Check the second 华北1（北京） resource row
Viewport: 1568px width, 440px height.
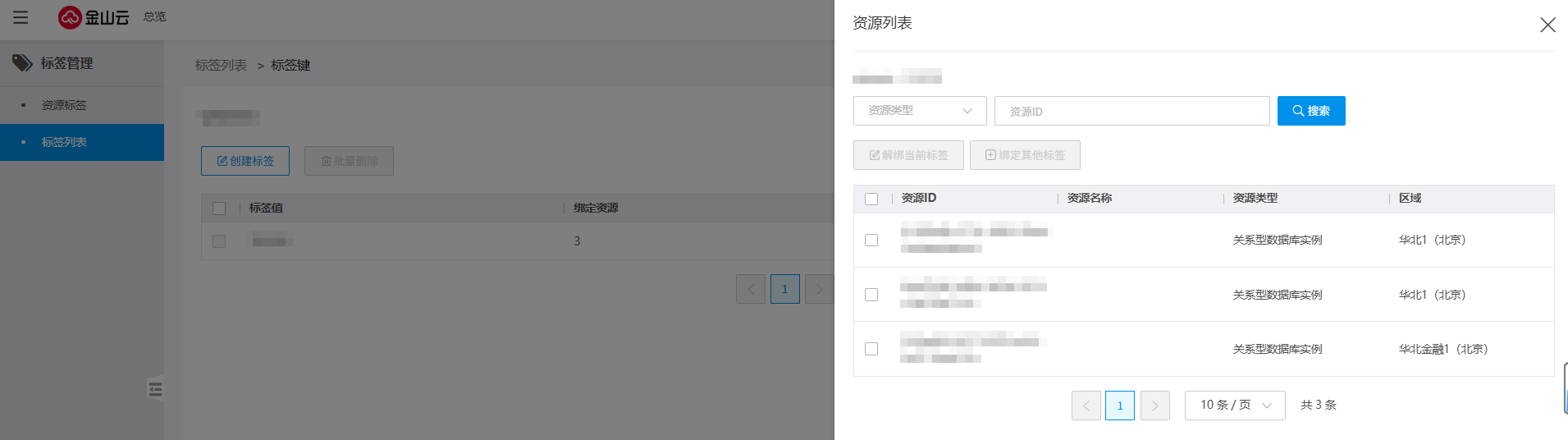(x=871, y=295)
